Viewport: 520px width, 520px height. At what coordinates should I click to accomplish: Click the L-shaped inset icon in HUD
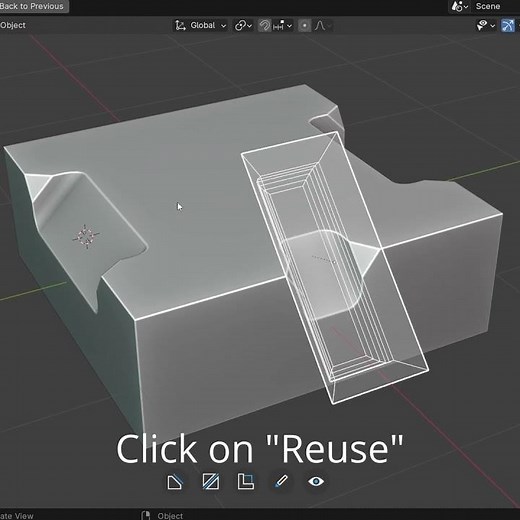click(x=246, y=482)
